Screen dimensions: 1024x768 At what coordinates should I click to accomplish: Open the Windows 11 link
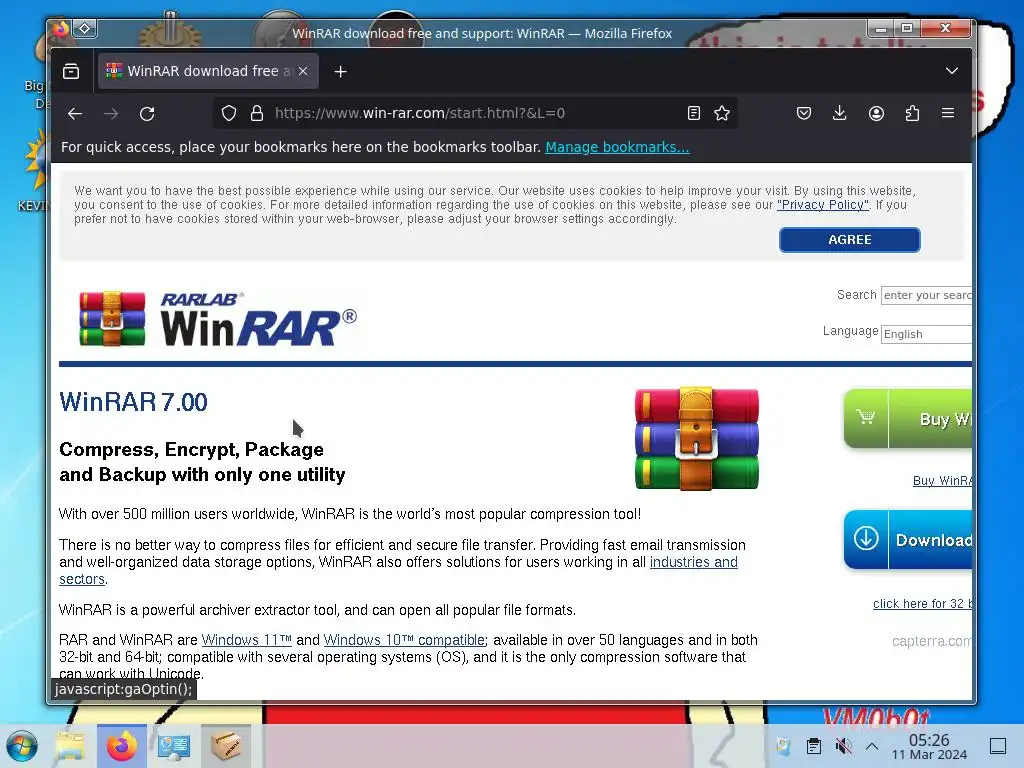[246, 640]
